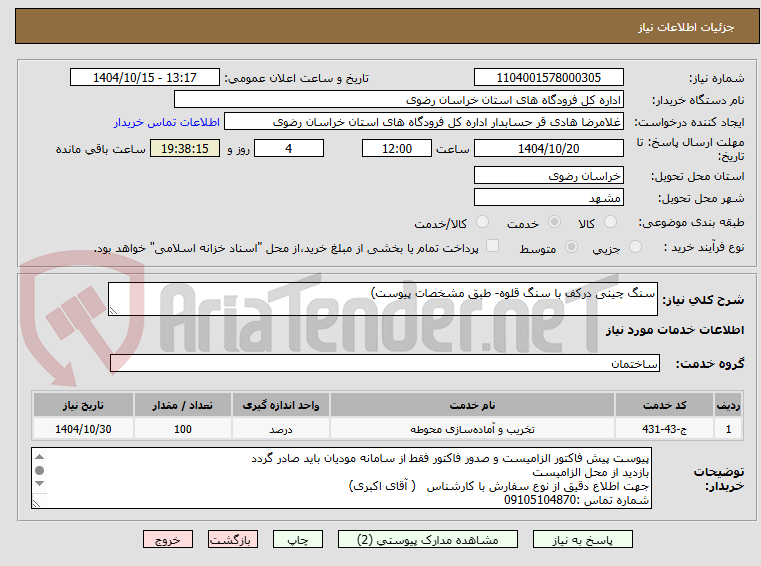Click the توضیحات خریدار label
761x566 pixels.
(719, 478)
